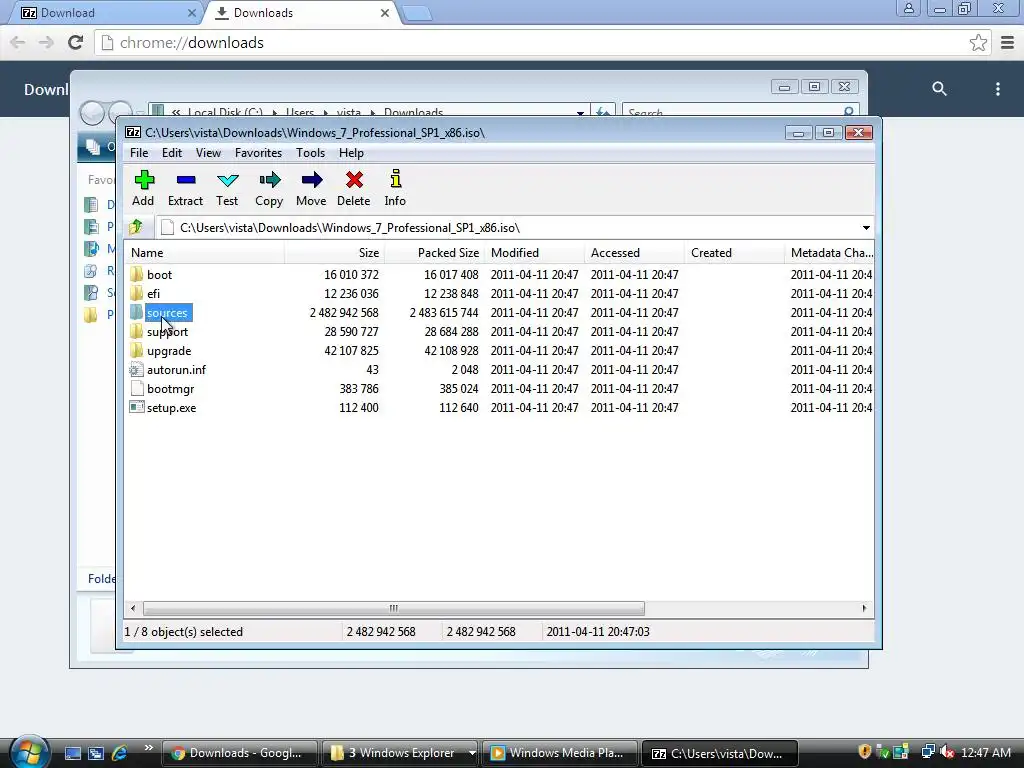This screenshot has width=1024, height=768.
Task: Open the 7-Zip address path dropdown
Action: click(x=866, y=227)
